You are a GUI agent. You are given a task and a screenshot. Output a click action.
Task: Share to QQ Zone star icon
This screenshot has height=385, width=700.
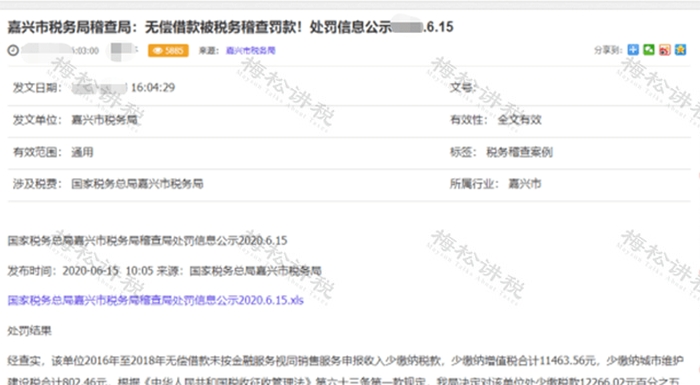680,50
